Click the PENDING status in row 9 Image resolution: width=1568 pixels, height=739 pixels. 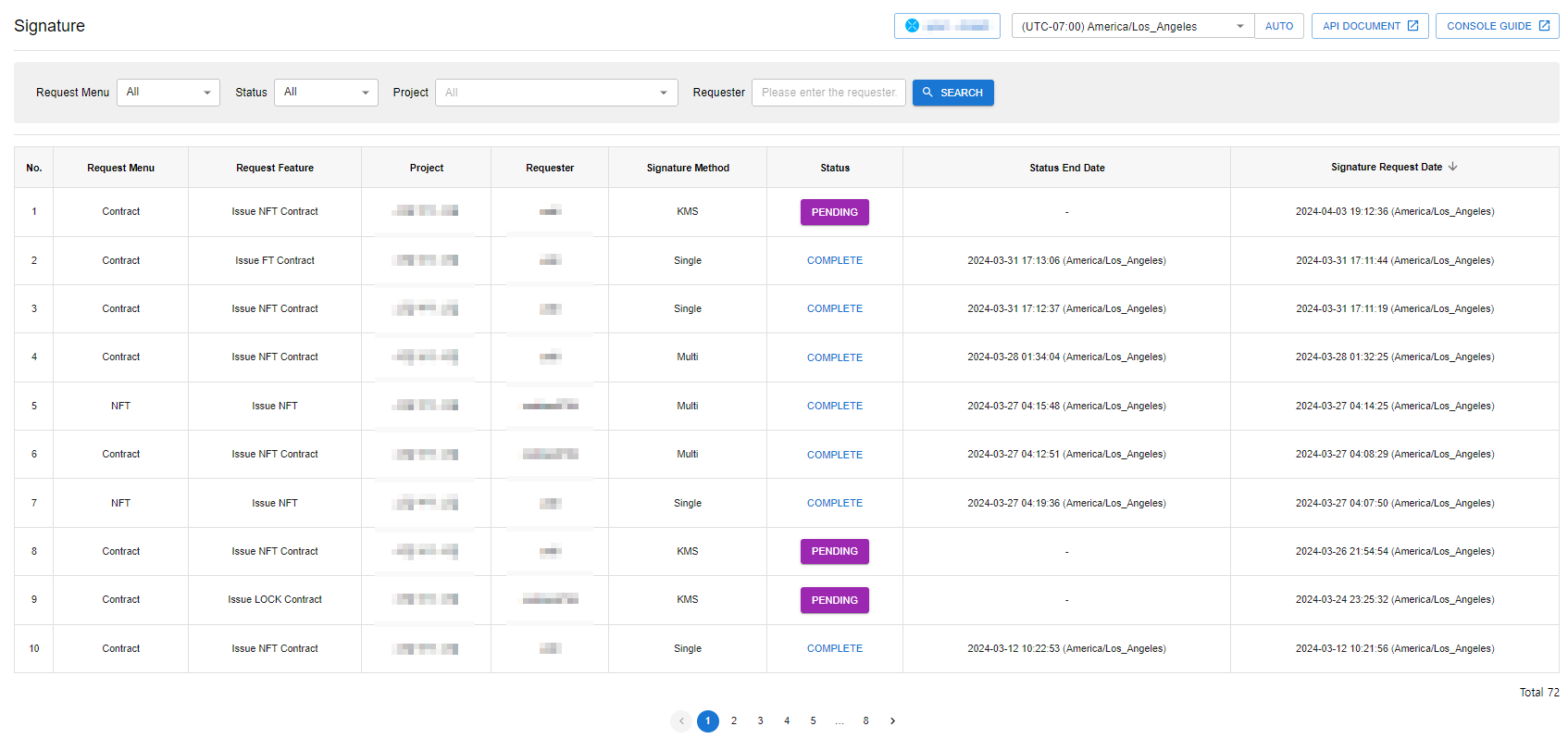(x=835, y=600)
